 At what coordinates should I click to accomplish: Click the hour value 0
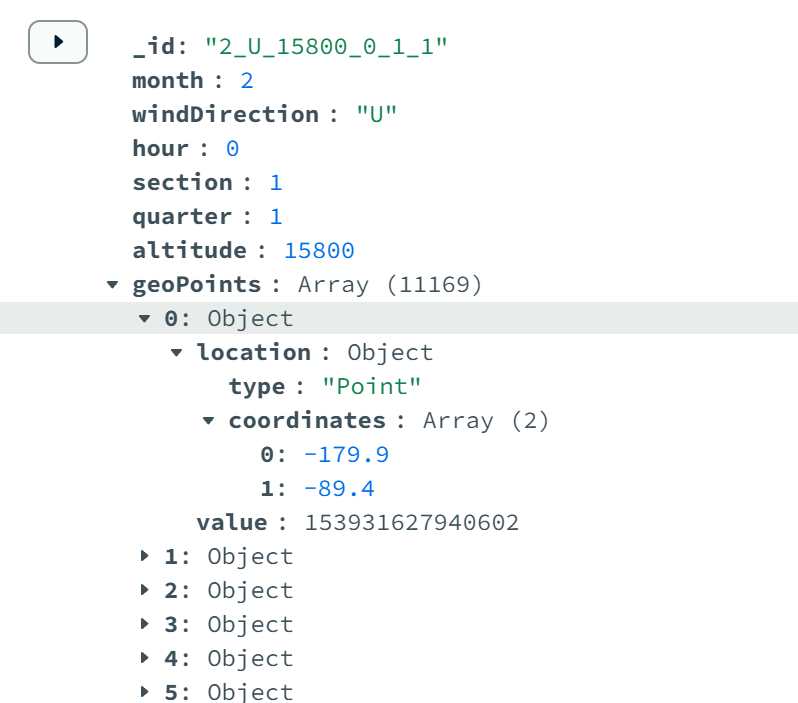click(232, 148)
